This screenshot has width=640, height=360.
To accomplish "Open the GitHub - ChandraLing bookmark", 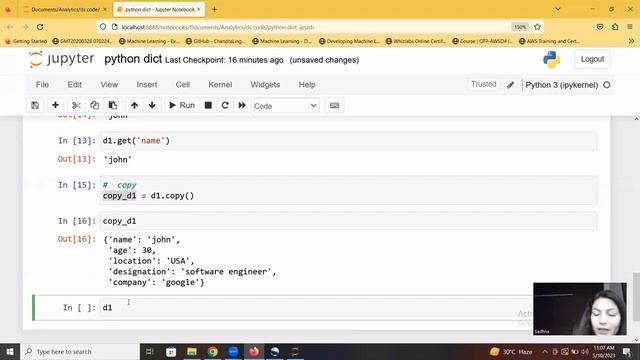I will pyautogui.click(x=216, y=41).
